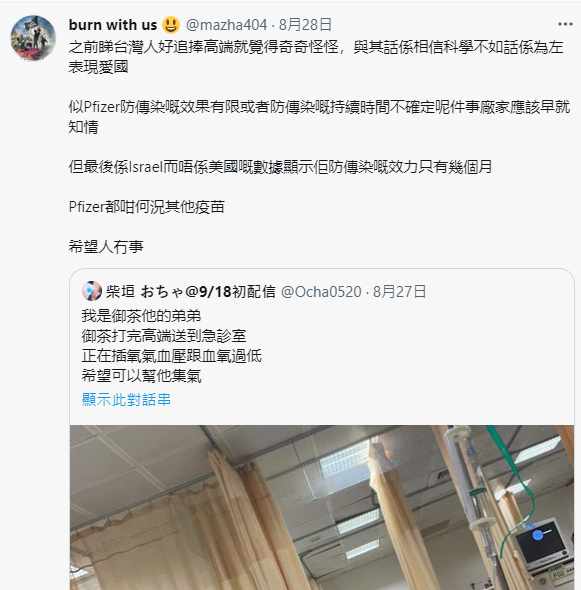Show the conversation via 顯示此對話串

coord(126,399)
